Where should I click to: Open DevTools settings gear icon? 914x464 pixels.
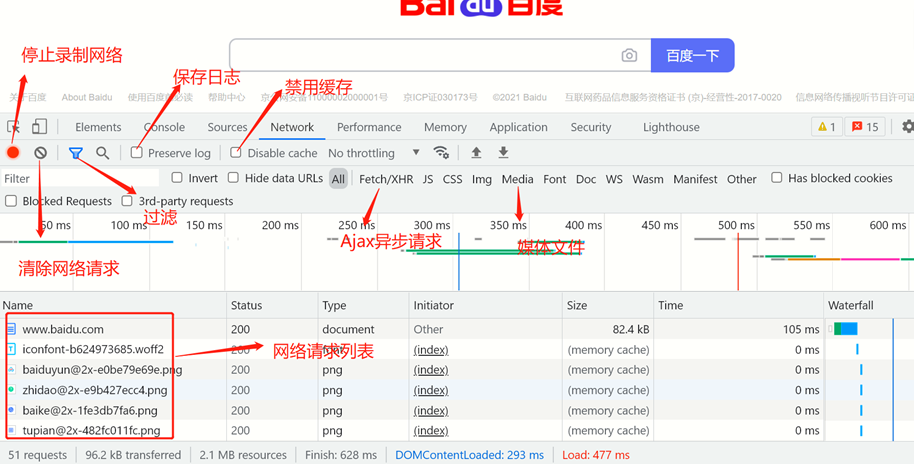(x=908, y=126)
